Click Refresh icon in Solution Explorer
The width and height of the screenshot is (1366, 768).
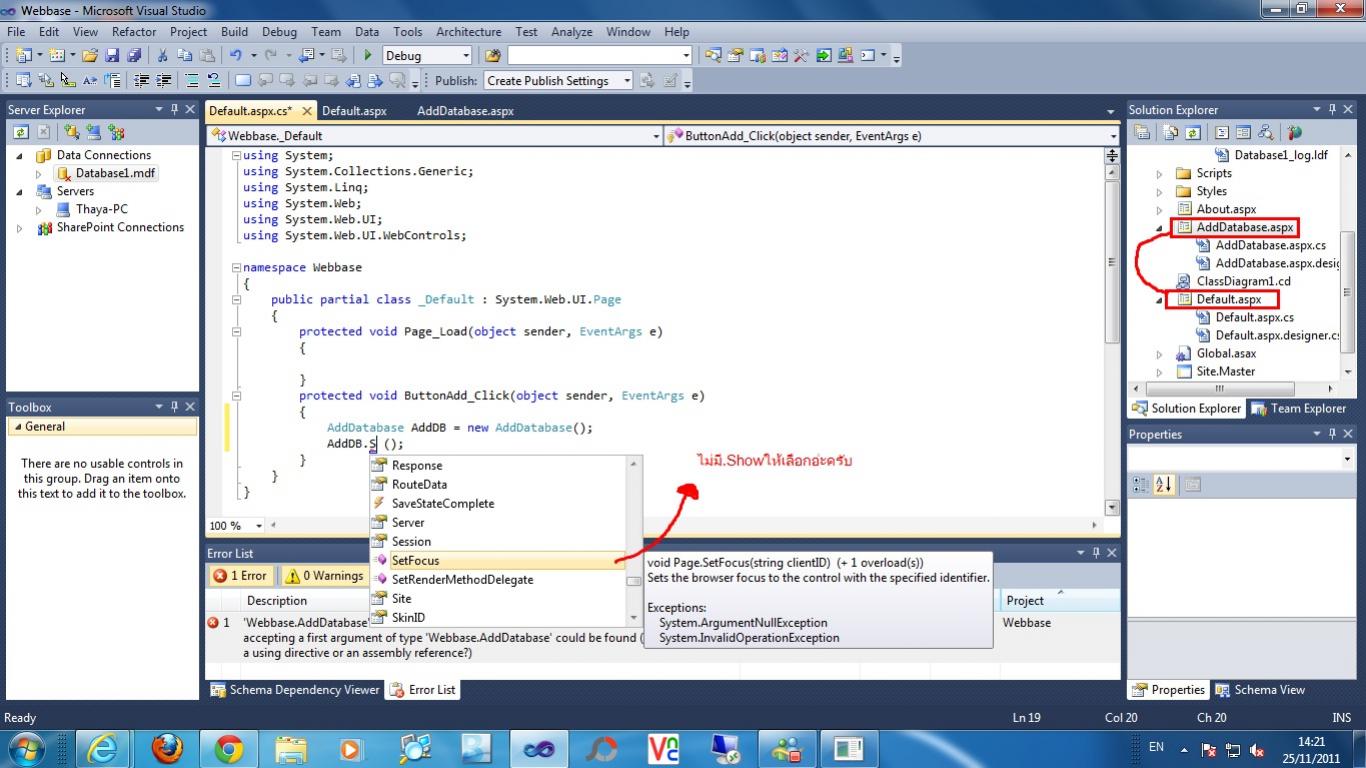pyautogui.click(x=1192, y=132)
